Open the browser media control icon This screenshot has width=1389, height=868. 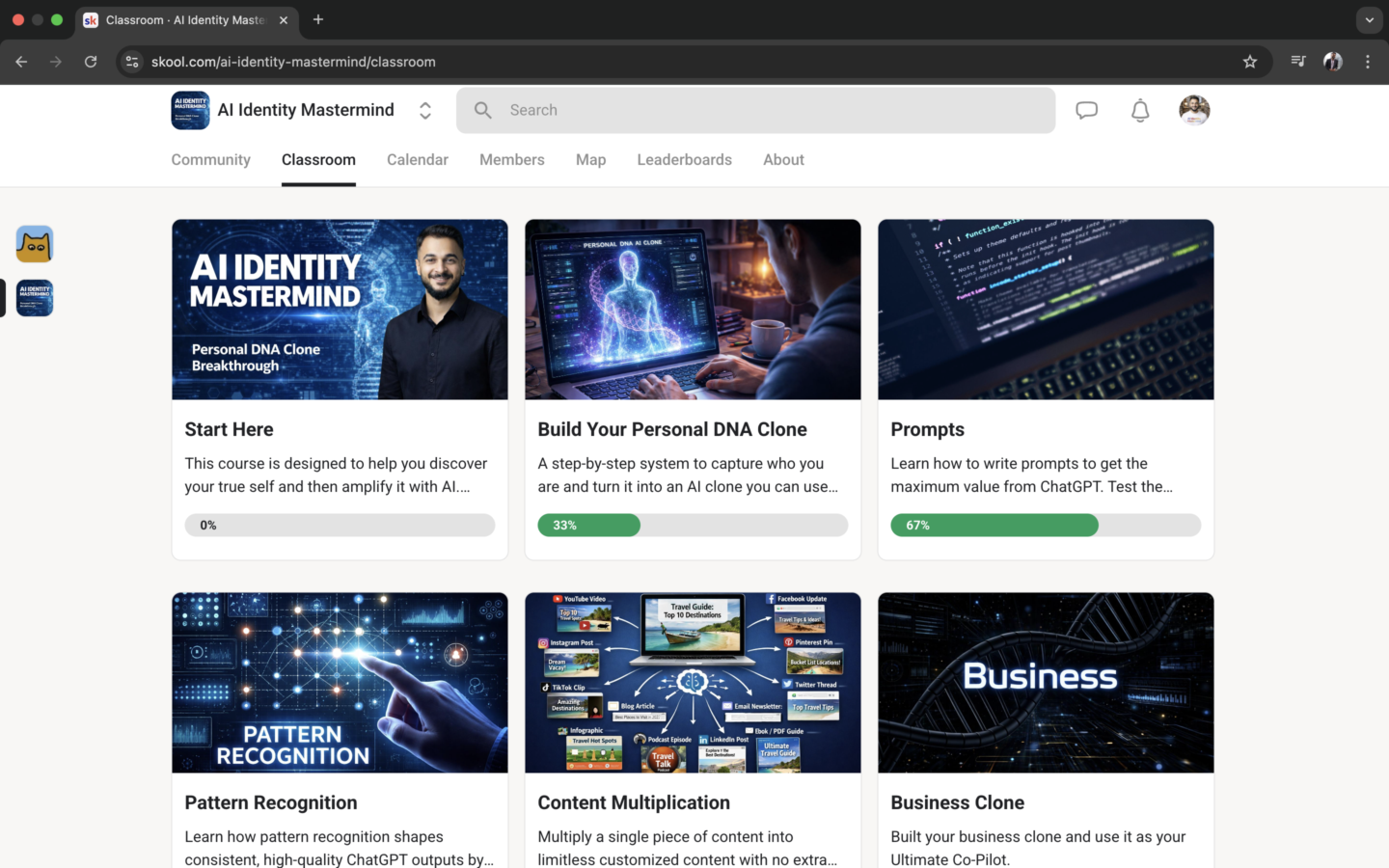tap(1298, 62)
